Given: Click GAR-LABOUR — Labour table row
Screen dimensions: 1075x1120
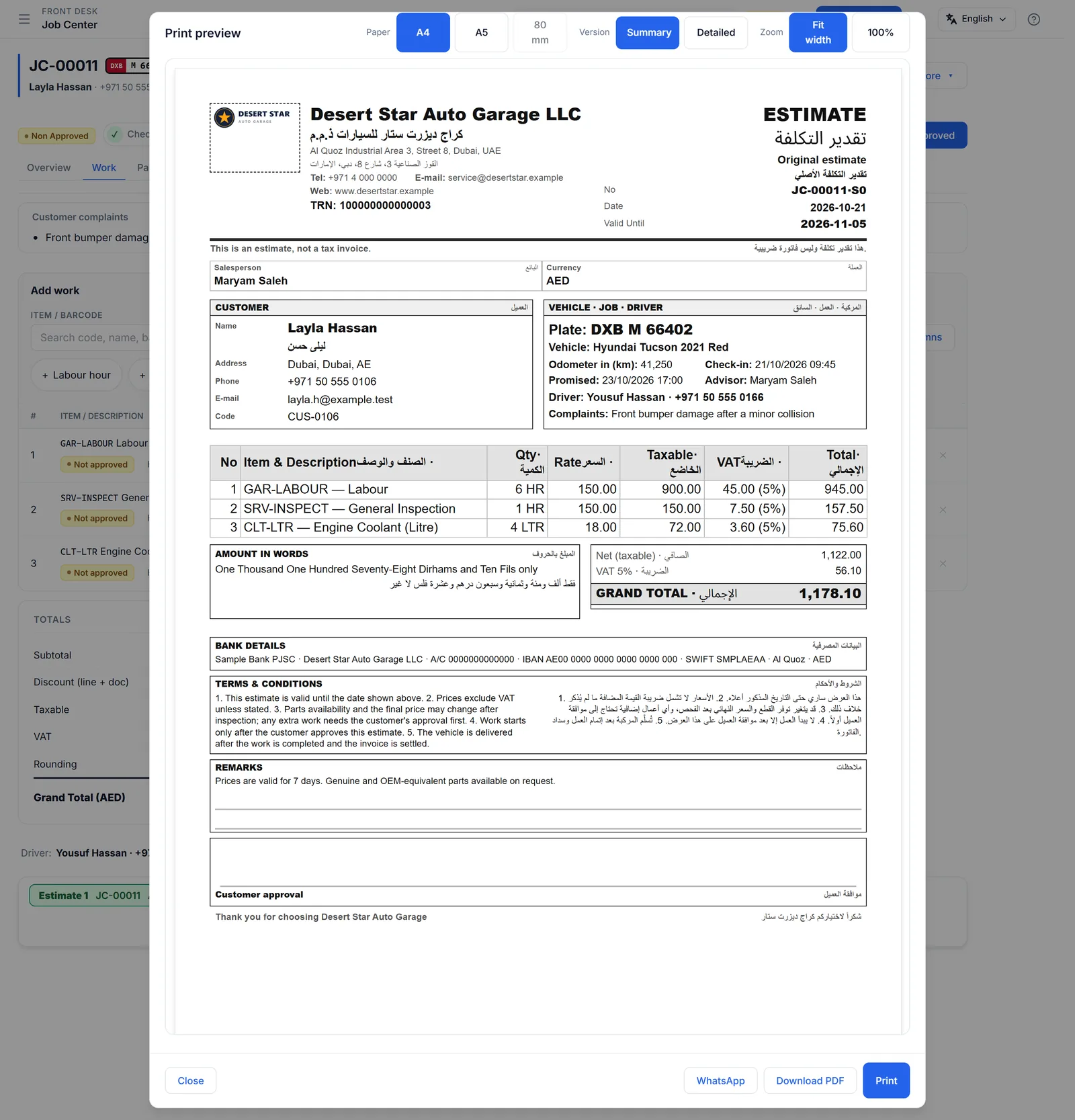Looking at the screenshot, I should [x=537, y=489].
